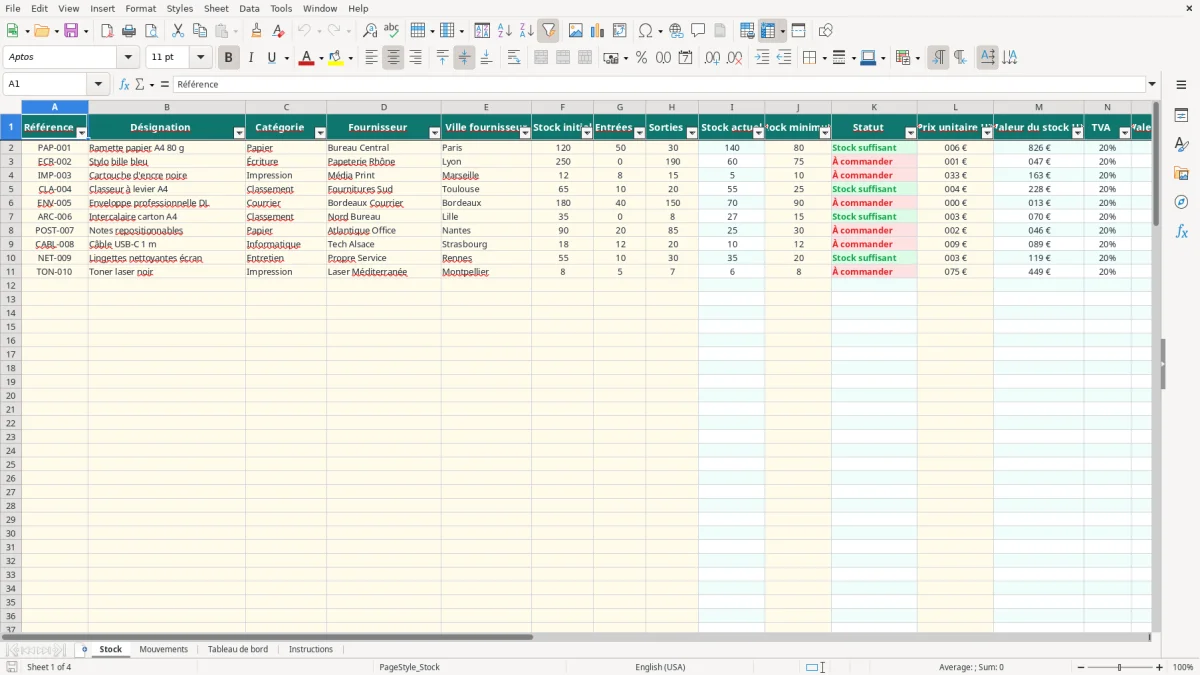1200x675 pixels.
Task: Click column header K
Action: click(874, 107)
